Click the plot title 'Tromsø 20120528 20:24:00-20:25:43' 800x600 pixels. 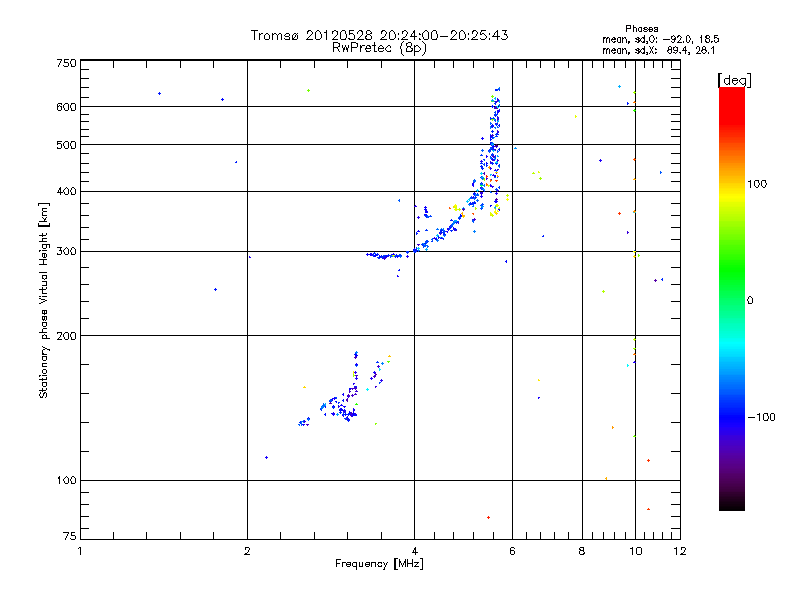[x=379, y=35]
